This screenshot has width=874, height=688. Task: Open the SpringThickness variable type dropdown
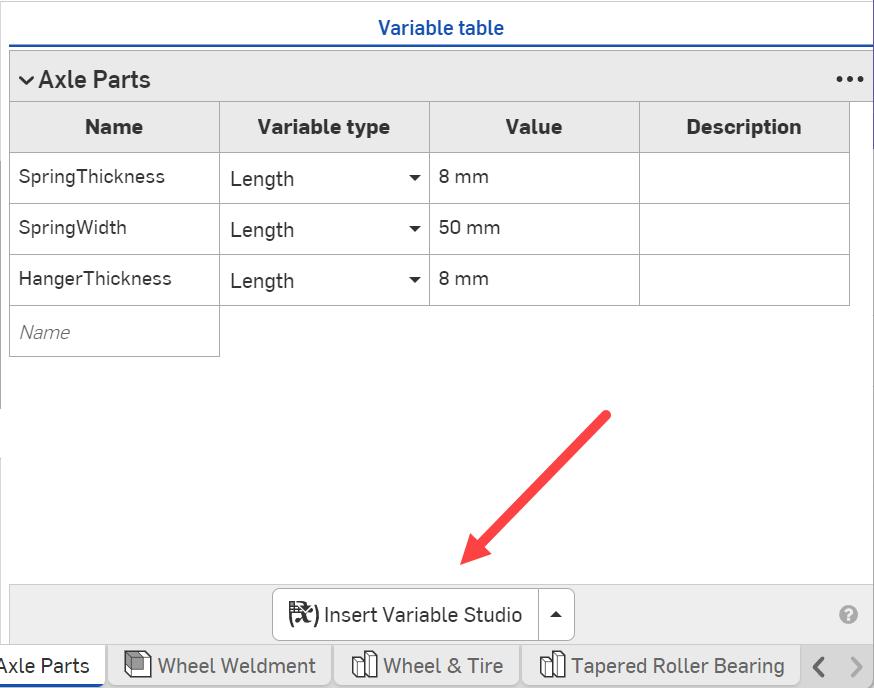click(x=414, y=178)
